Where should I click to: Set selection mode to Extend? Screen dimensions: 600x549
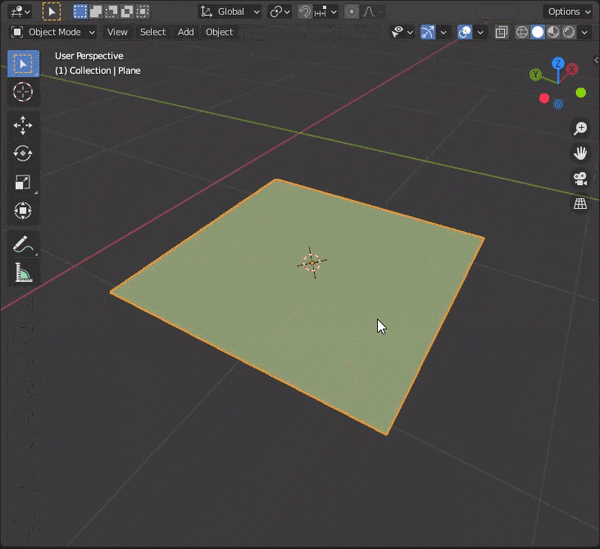tap(95, 12)
